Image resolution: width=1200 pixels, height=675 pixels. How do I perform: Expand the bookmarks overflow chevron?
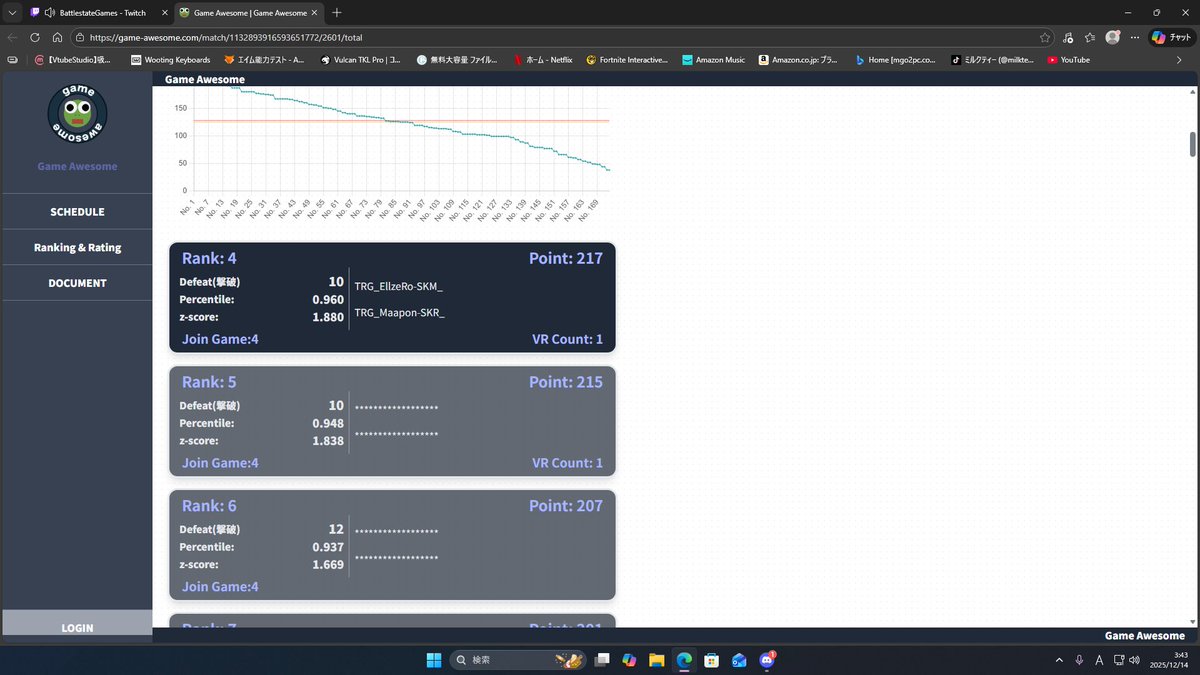tap(1178, 60)
